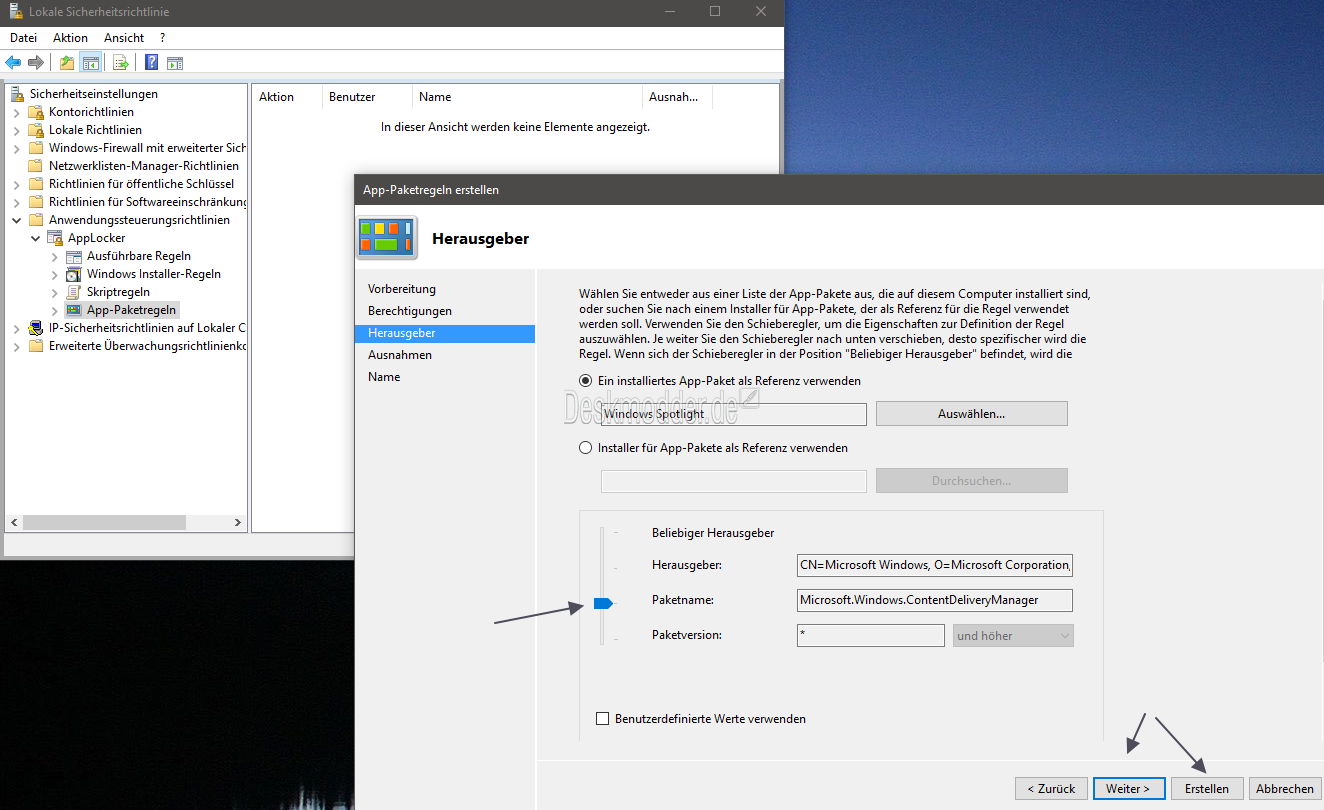Click the tree pane horizontal scrollbar
This screenshot has height=810, width=1324.
125,522
